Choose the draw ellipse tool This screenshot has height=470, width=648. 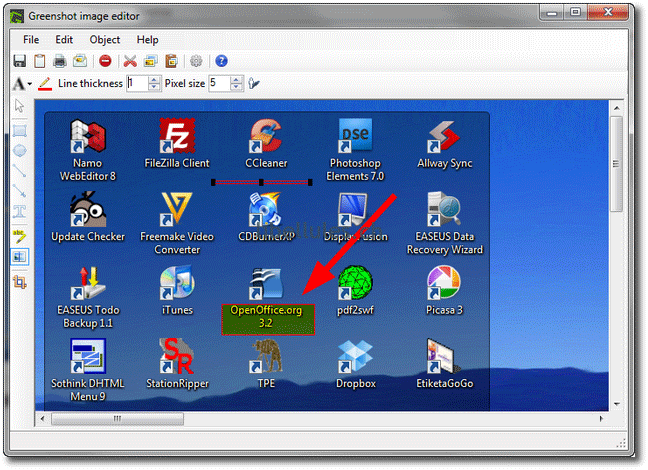point(19,150)
